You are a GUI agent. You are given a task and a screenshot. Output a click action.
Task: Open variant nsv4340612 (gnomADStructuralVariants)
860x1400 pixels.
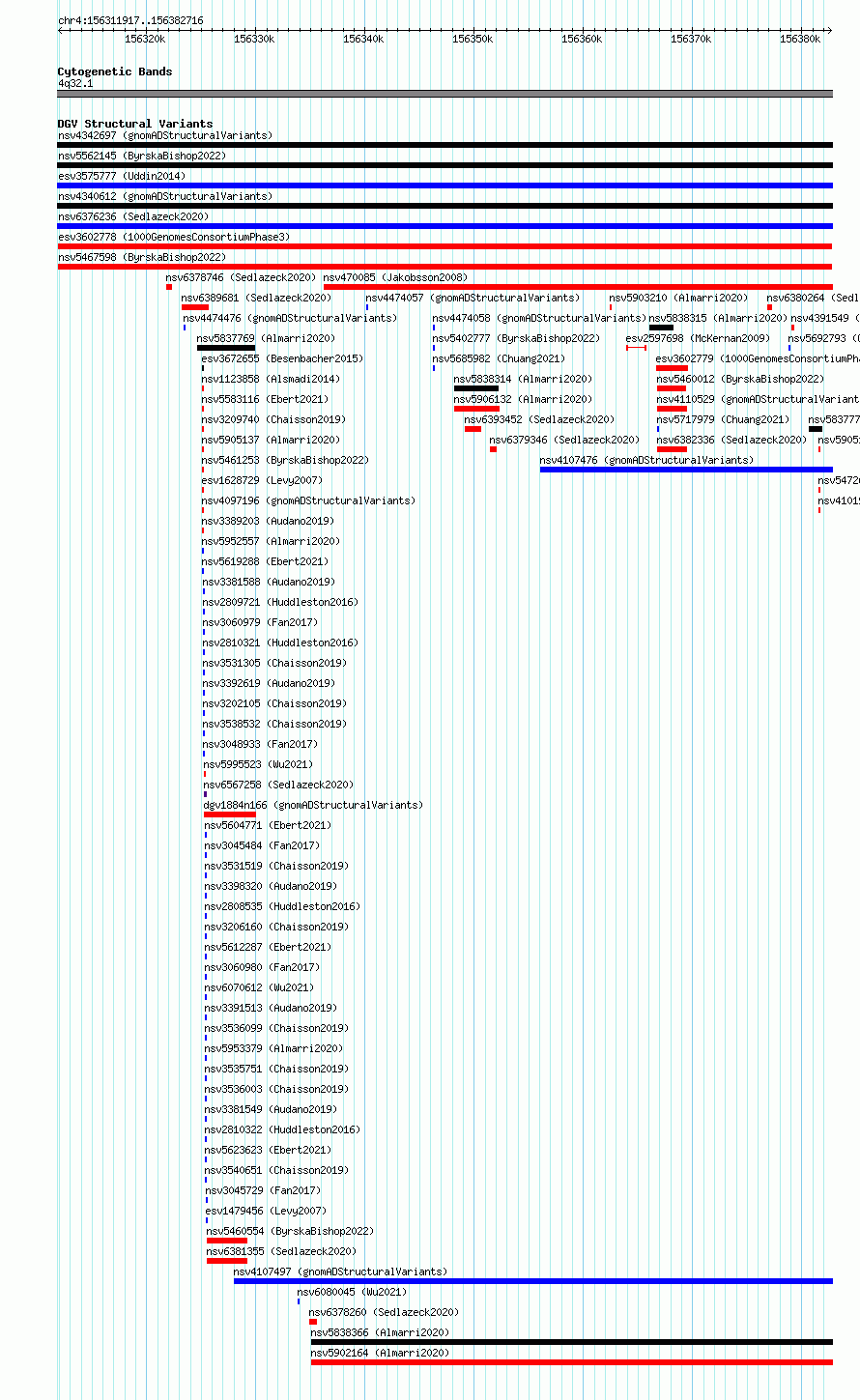165,196
